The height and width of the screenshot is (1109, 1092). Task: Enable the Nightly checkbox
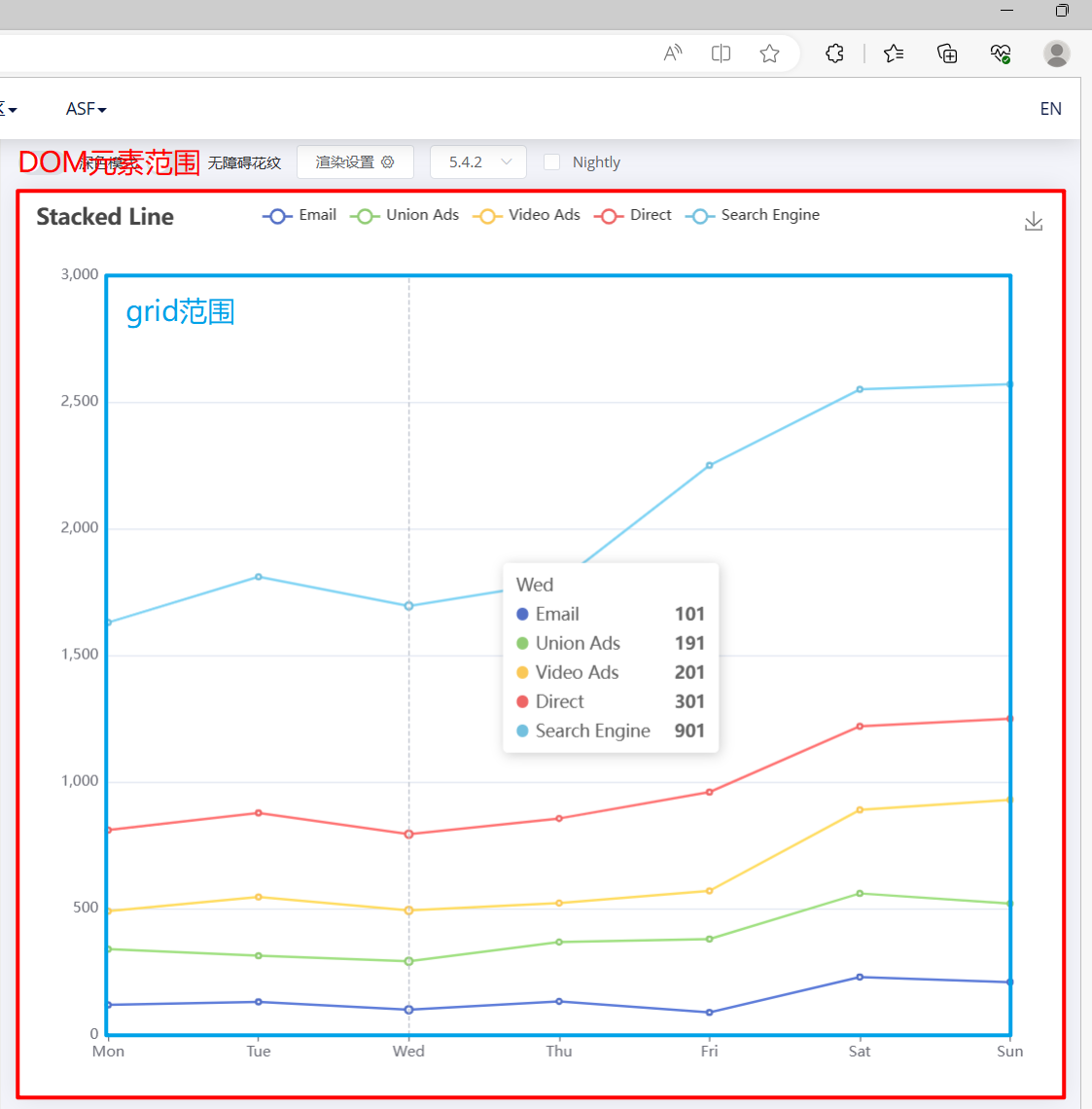tap(552, 161)
